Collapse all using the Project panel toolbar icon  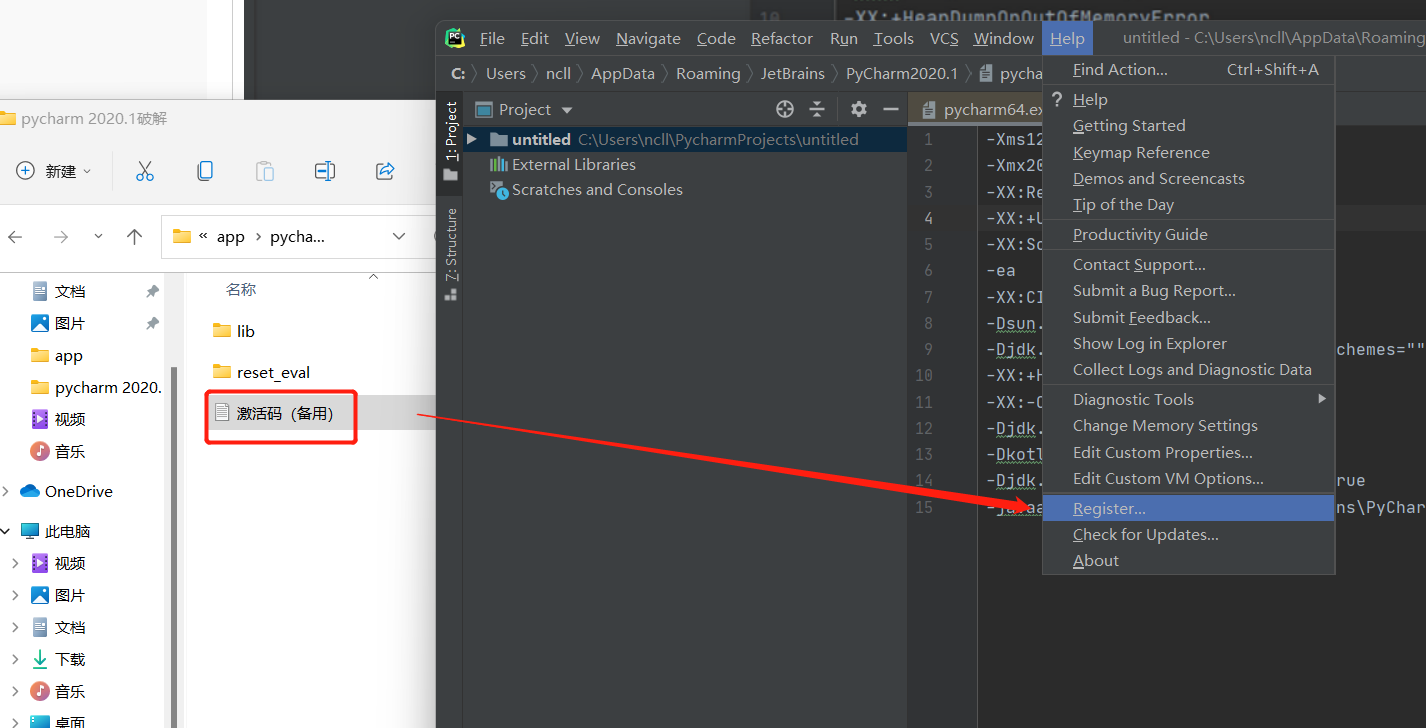(817, 109)
